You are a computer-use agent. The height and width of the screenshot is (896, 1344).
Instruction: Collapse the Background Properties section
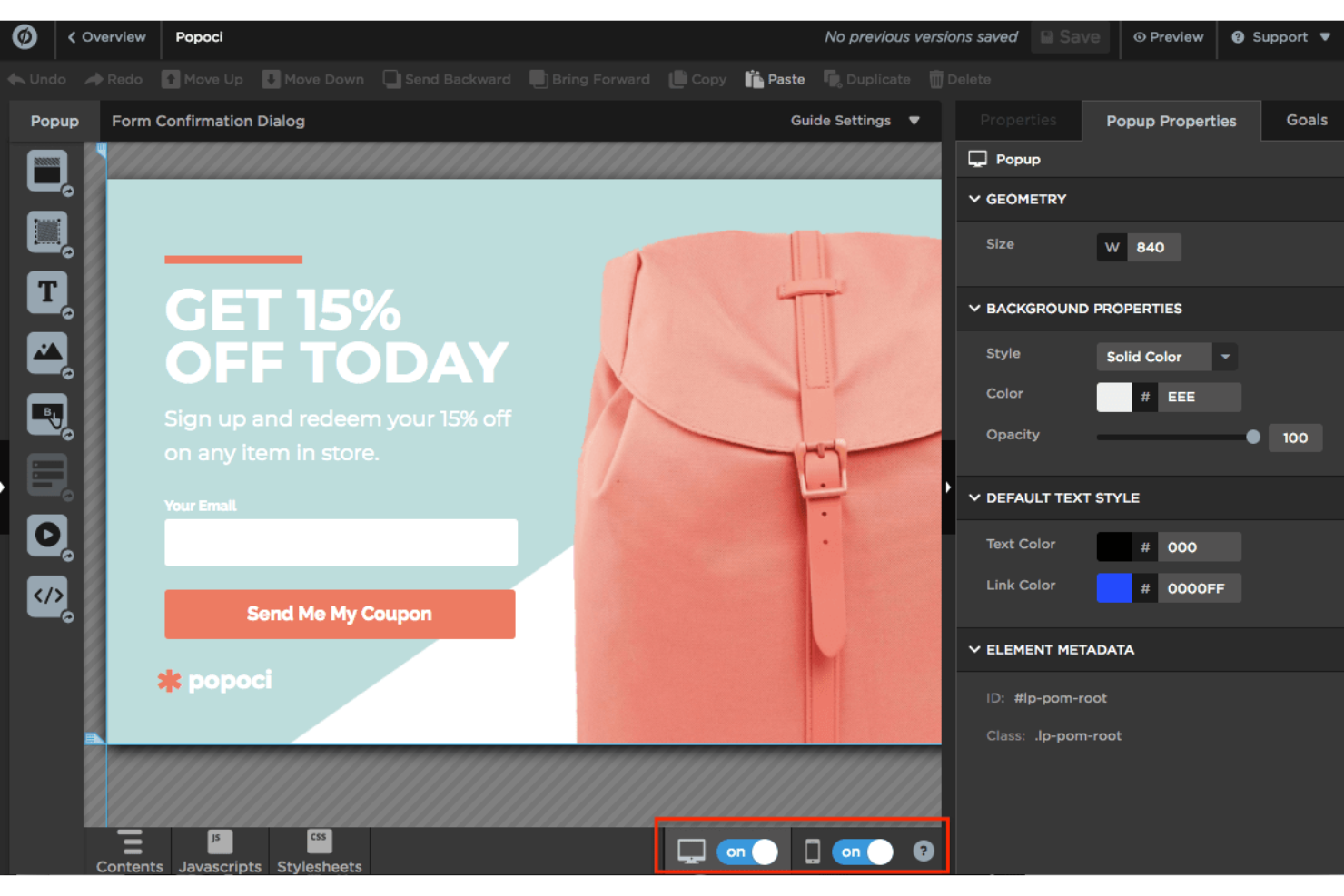[974, 308]
